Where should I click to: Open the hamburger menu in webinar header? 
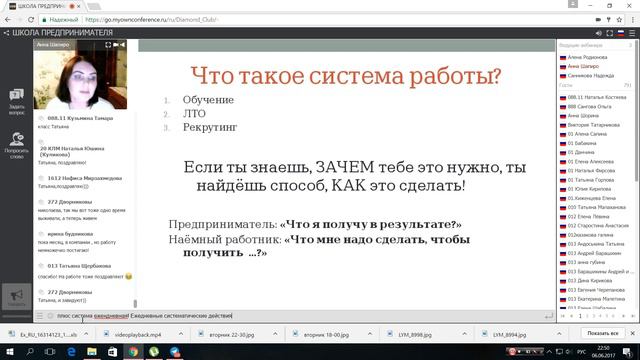tap(632, 33)
